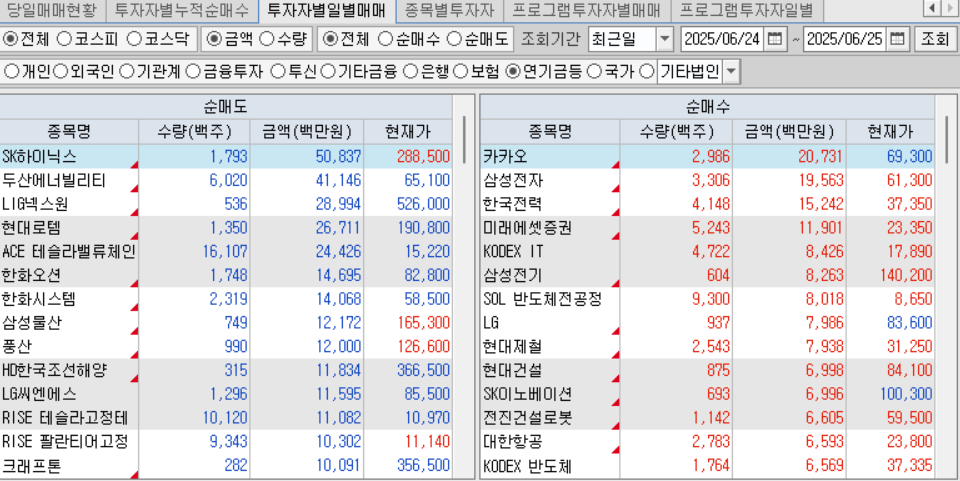Viewport: 960px width, 481px height.
Task: Select the 크래프톤 row
Action: point(226,466)
